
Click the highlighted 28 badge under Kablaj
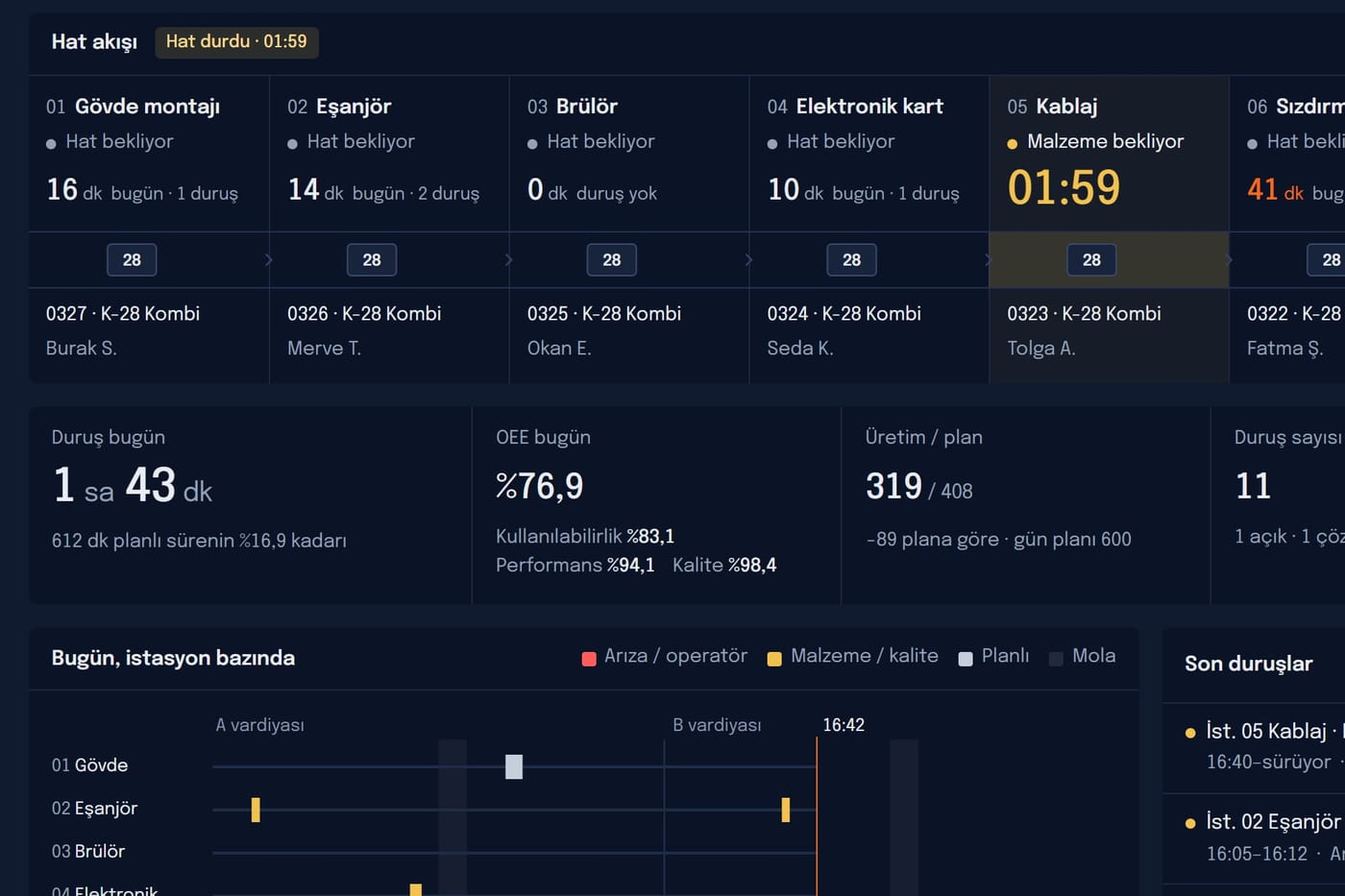coord(1092,259)
